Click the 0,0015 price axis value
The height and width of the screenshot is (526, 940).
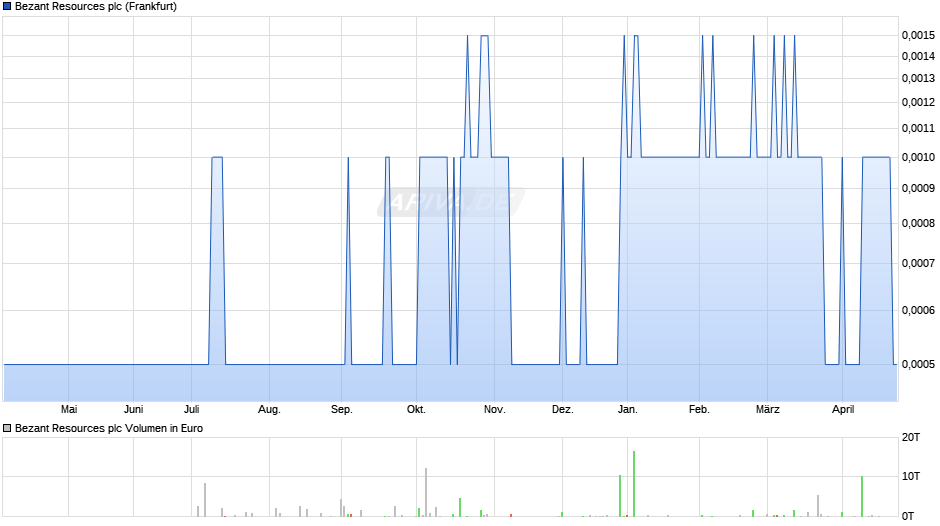coord(918,35)
